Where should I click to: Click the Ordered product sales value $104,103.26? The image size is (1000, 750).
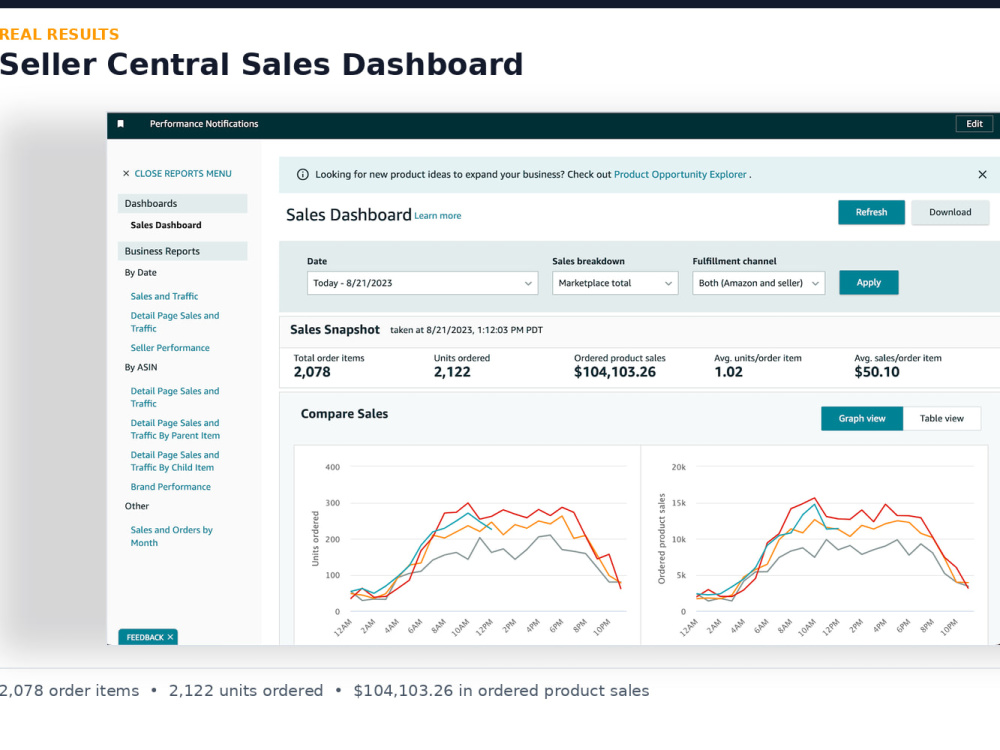615,372
